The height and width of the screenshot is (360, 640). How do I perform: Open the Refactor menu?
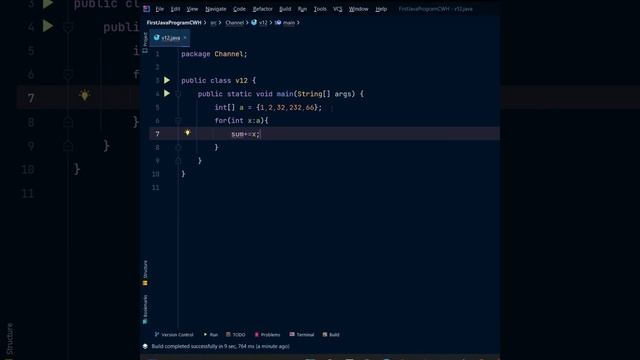click(262, 9)
